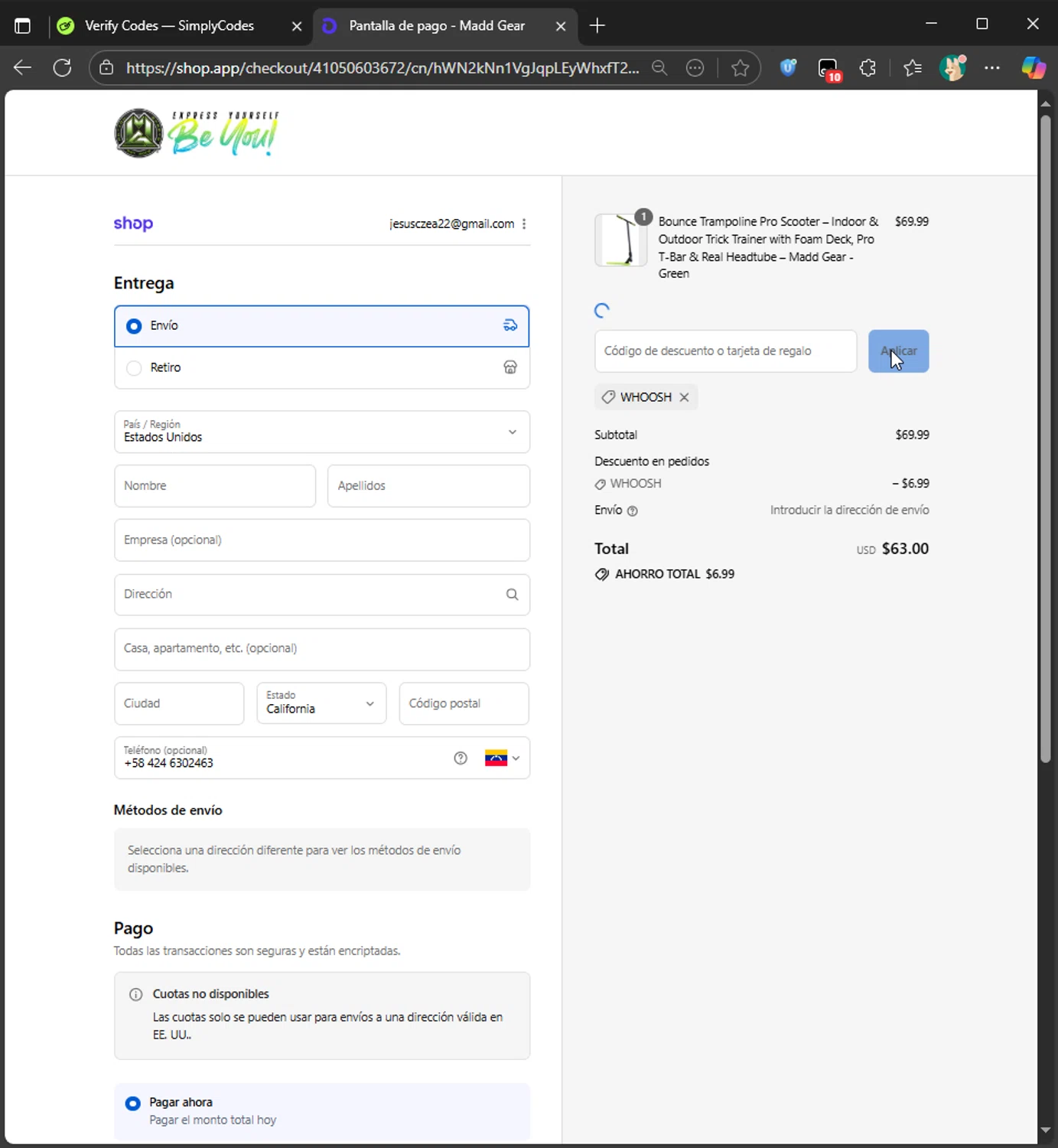Click the address search magnifier icon
Viewport: 1058px width, 1148px height.
click(512, 595)
